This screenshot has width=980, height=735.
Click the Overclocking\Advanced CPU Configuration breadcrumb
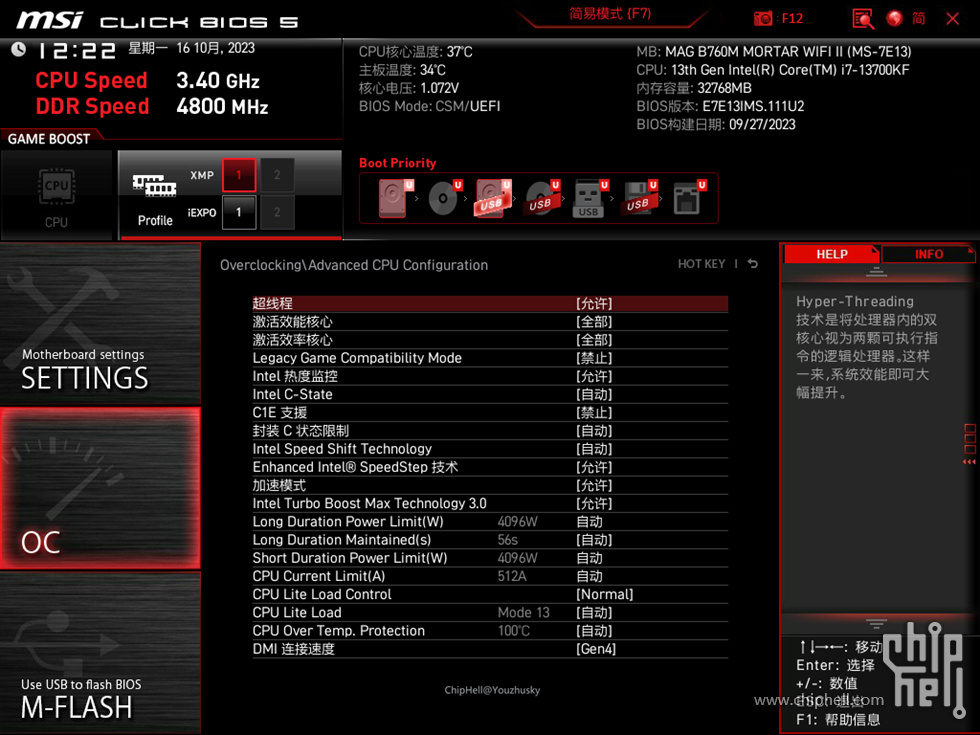click(x=354, y=265)
